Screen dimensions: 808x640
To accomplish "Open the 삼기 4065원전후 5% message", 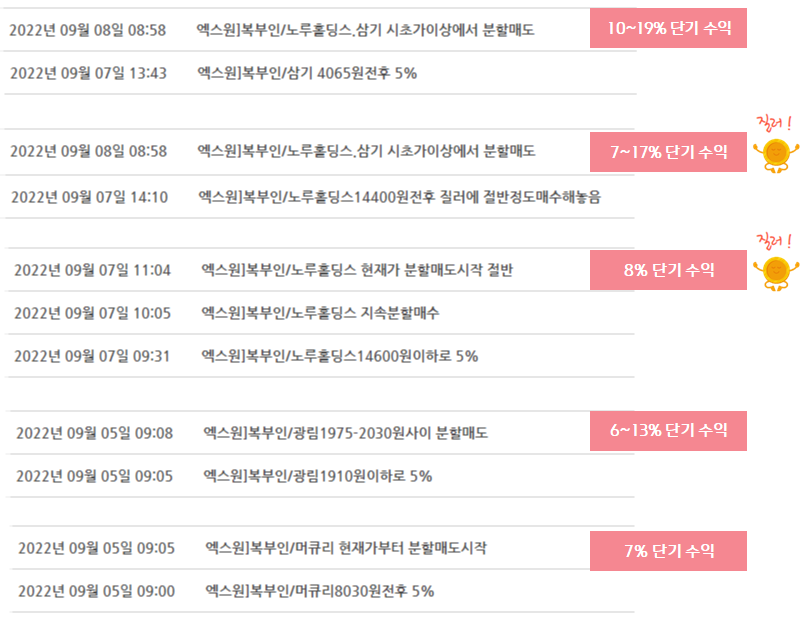I will click(x=307, y=73).
